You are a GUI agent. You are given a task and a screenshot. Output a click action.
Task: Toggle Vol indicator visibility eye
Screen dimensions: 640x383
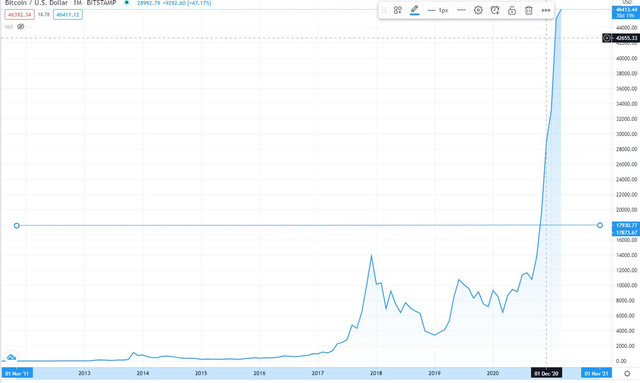point(21,27)
